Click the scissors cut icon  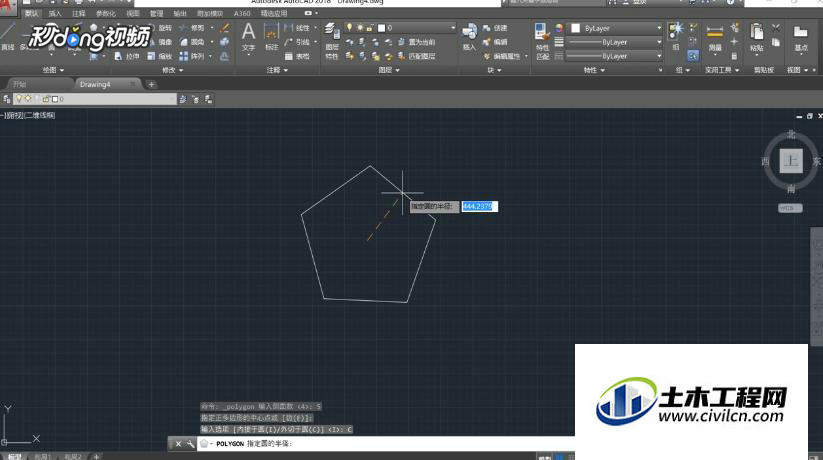[x=776, y=28]
